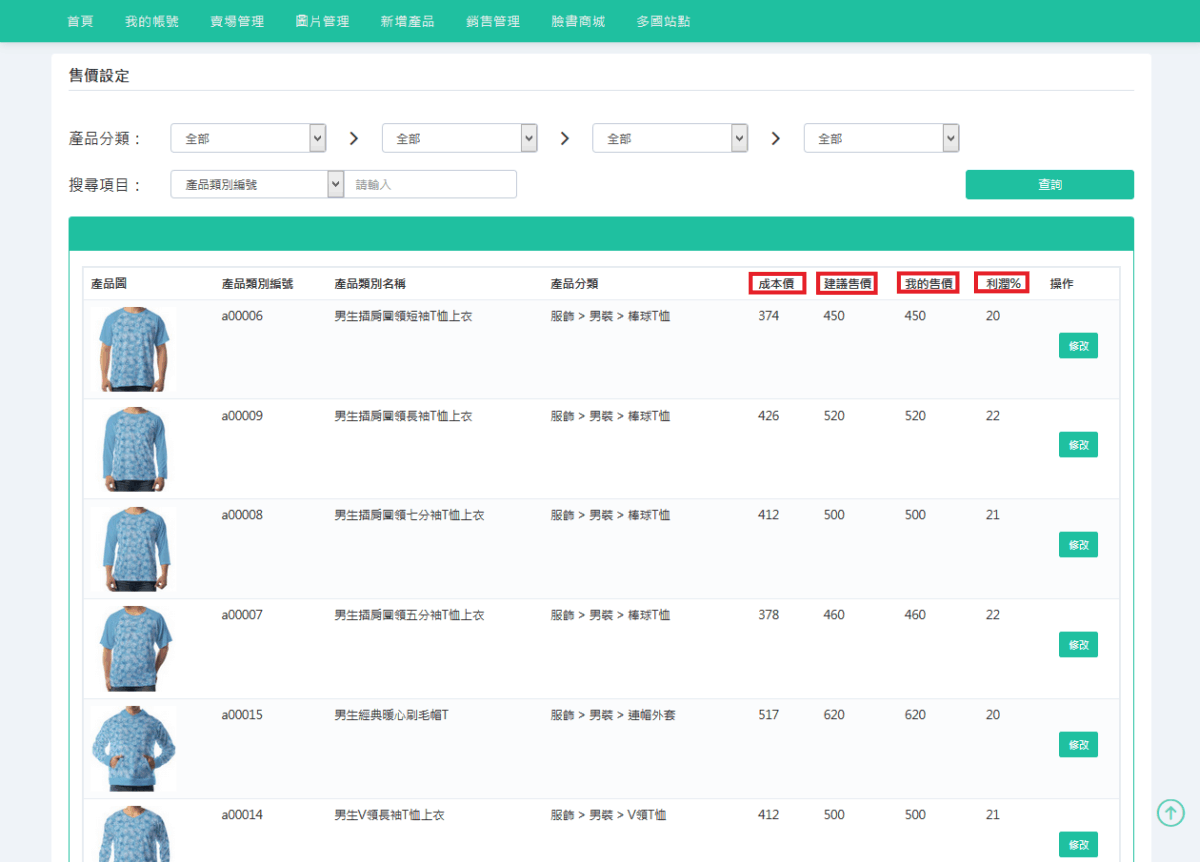This screenshot has width=1200, height=862.
Task: Click 修改 for product a00014
Action: (x=1077, y=844)
